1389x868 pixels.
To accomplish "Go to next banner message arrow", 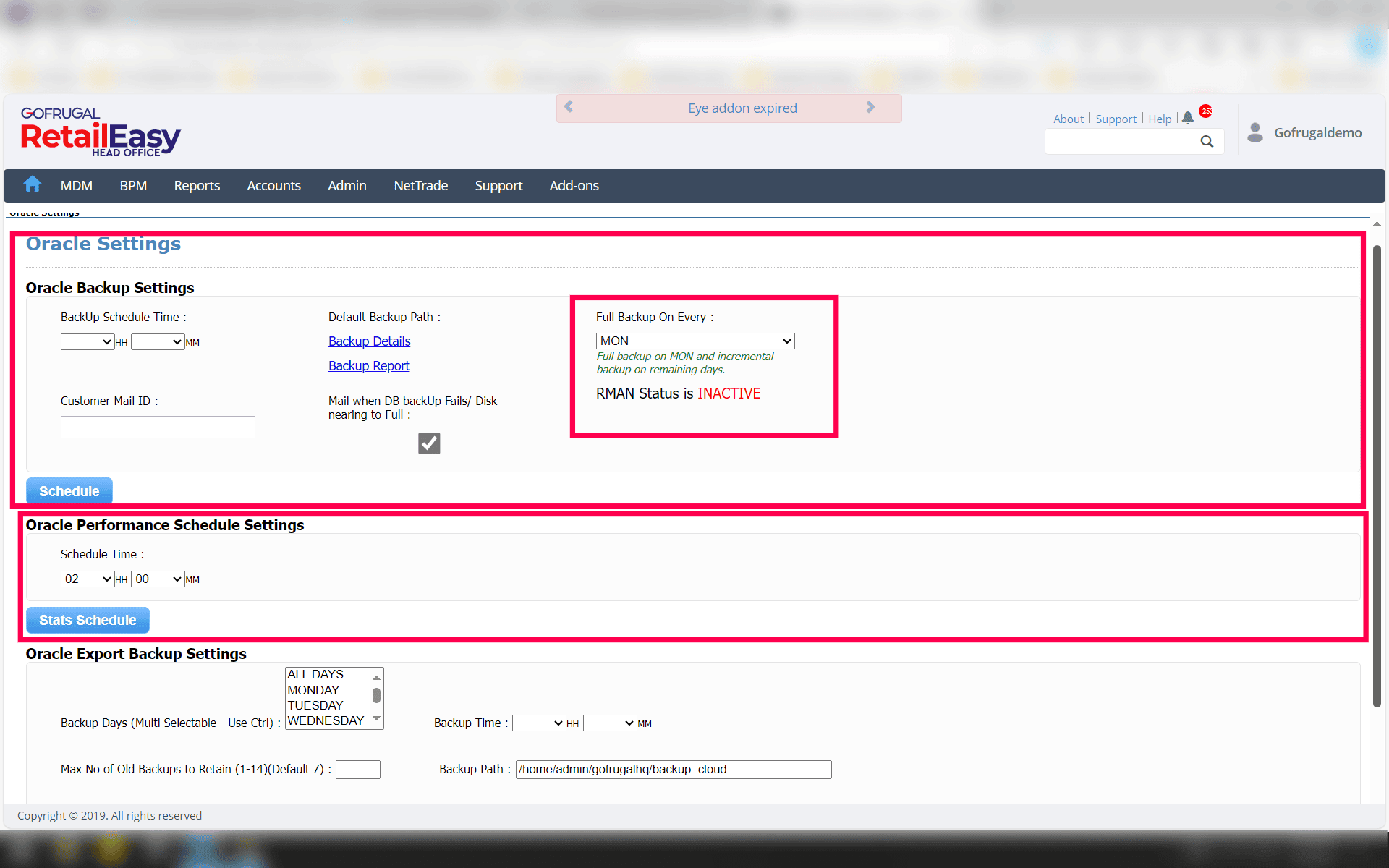I will click(870, 107).
